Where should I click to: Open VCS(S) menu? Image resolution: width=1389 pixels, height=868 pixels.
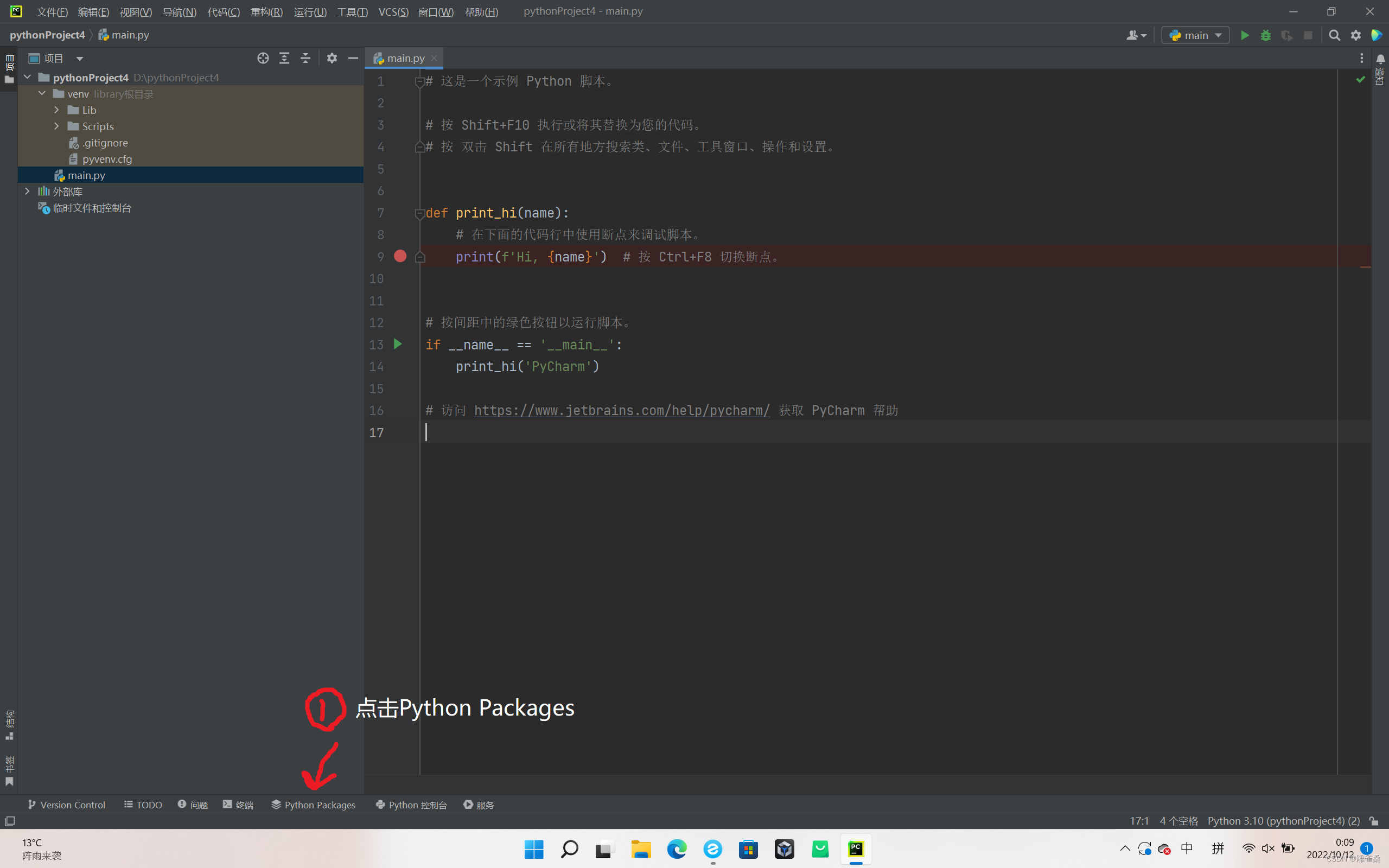click(393, 11)
